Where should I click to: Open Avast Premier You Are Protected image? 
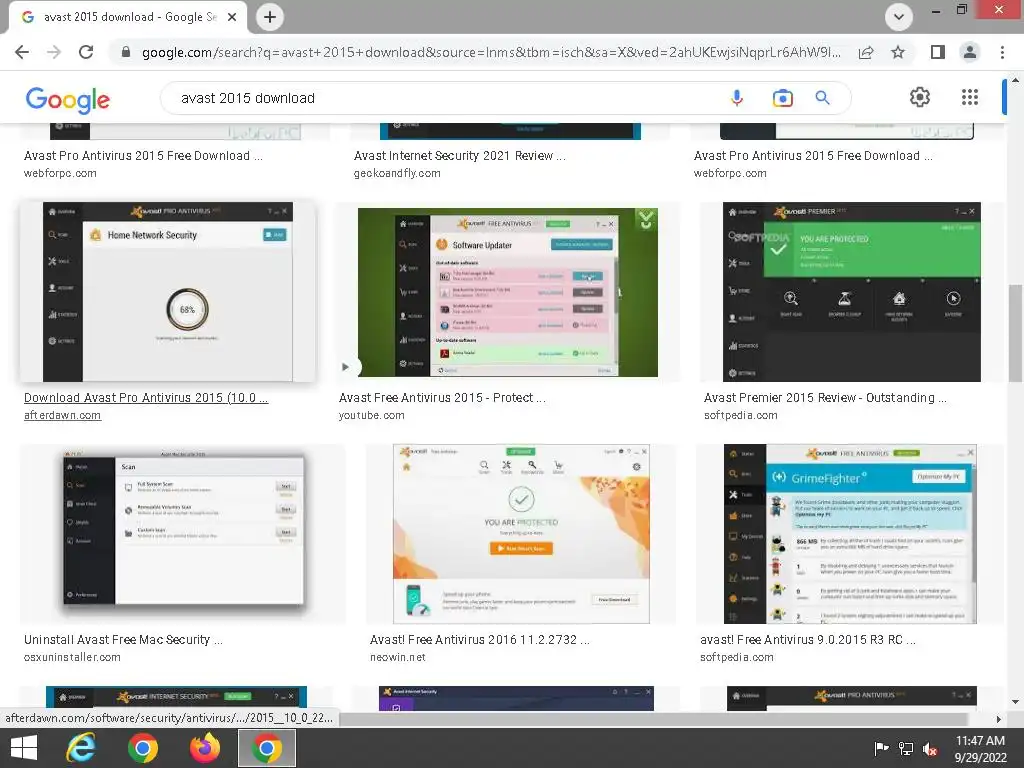(x=852, y=292)
